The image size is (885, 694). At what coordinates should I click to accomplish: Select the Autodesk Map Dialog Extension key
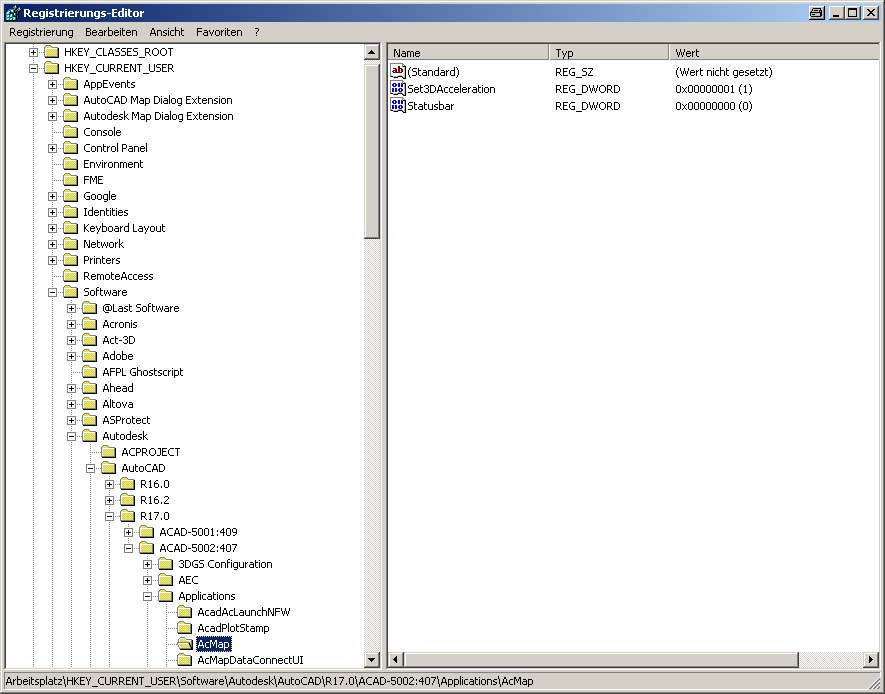pyautogui.click(x=159, y=116)
